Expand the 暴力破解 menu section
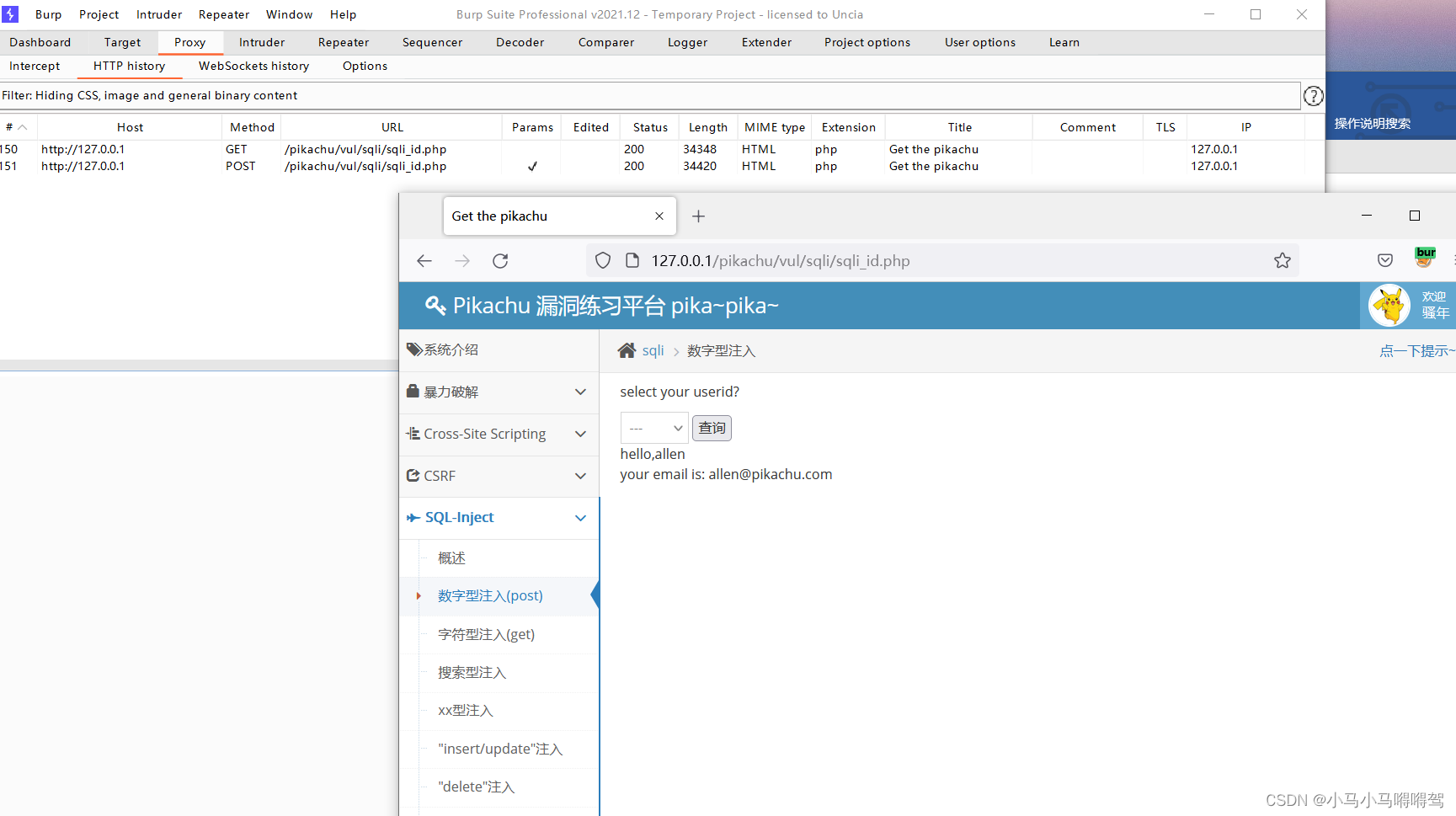 click(499, 392)
